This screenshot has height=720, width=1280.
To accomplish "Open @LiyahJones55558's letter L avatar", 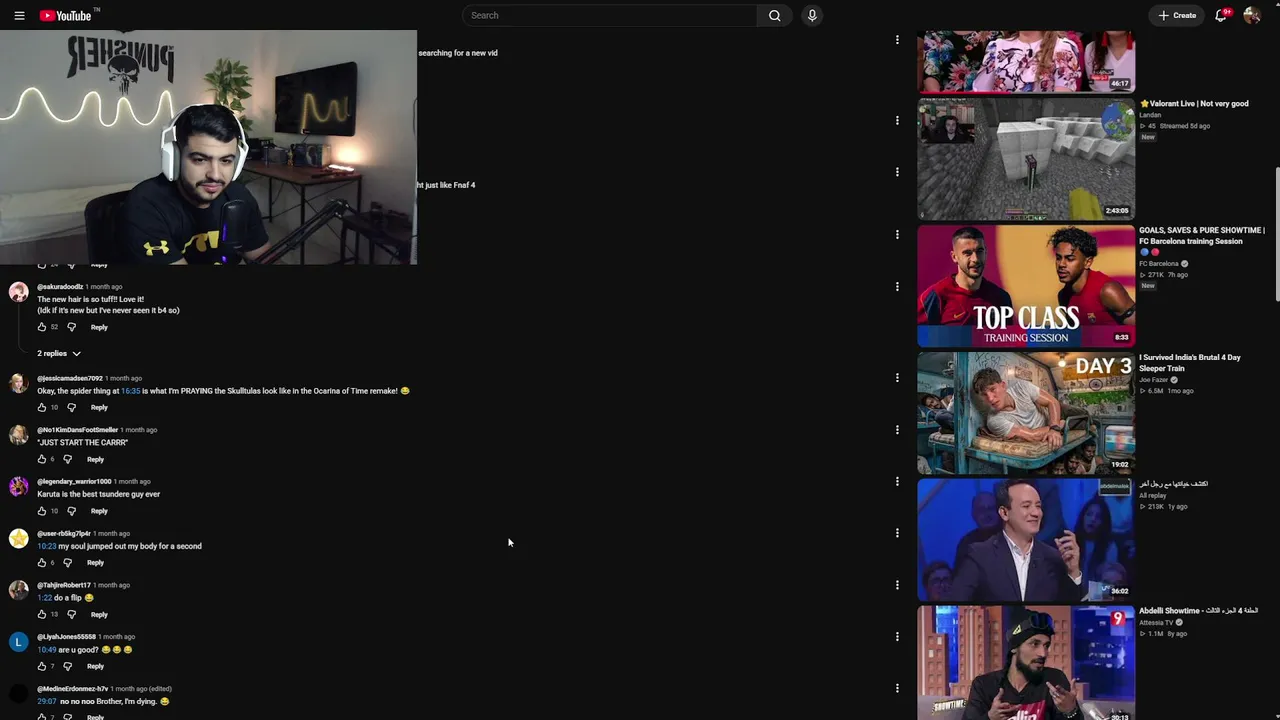I will 18,642.
